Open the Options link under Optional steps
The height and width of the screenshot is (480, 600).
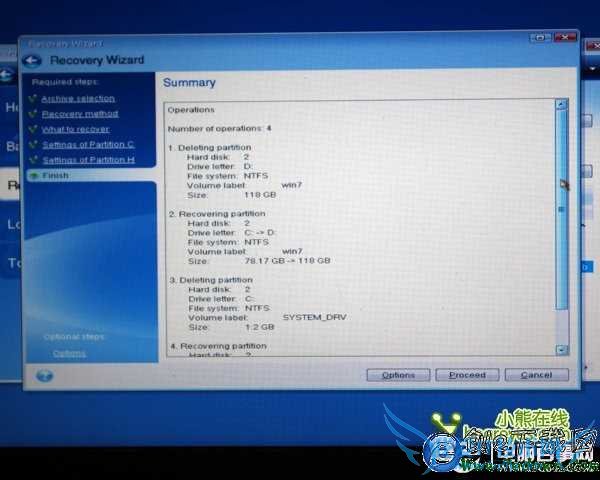point(70,353)
